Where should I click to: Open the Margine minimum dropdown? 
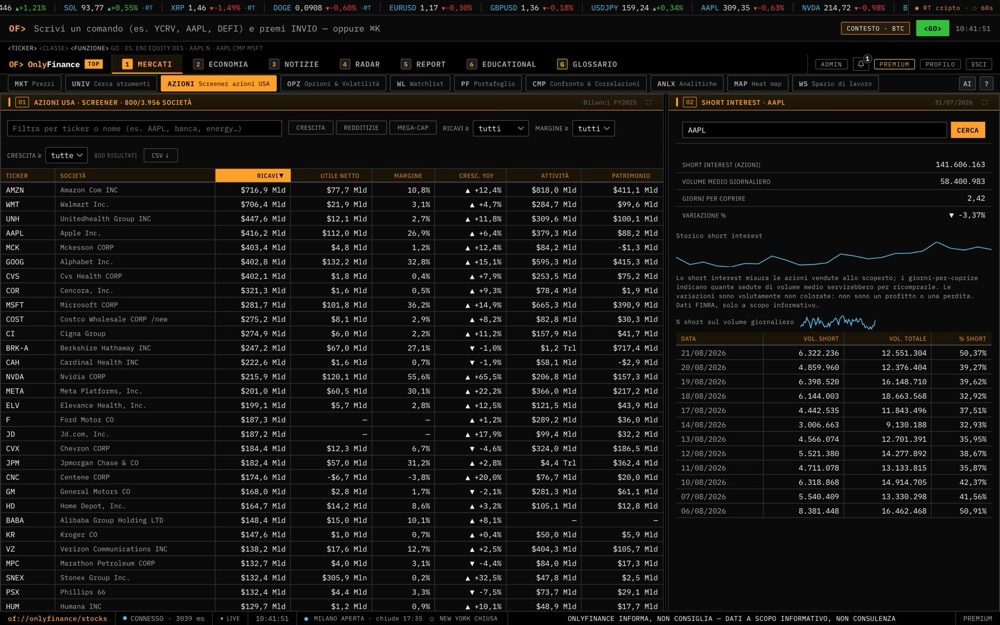pyautogui.click(x=593, y=128)
